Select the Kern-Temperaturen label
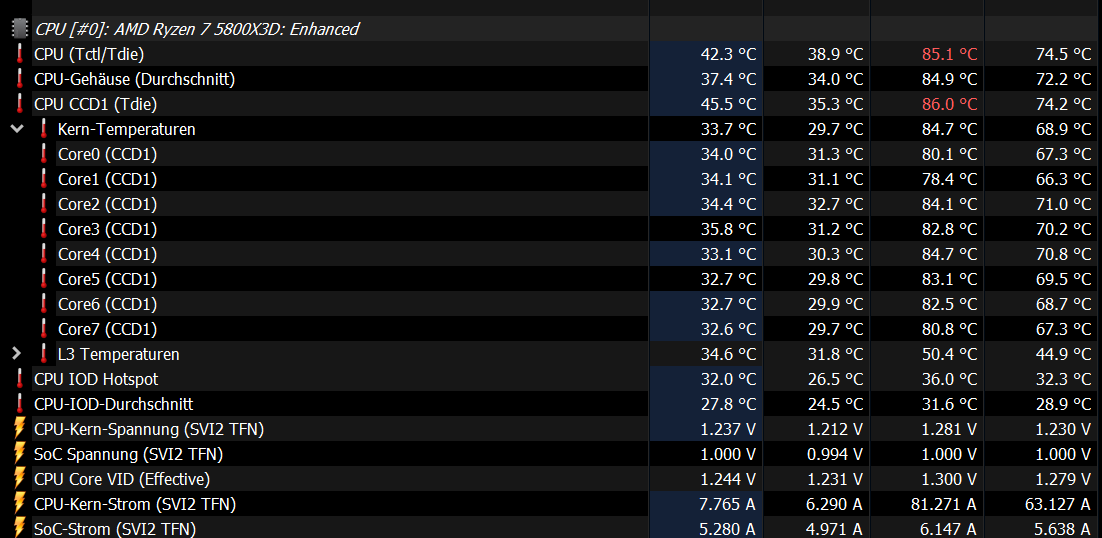 click(127, 129)
